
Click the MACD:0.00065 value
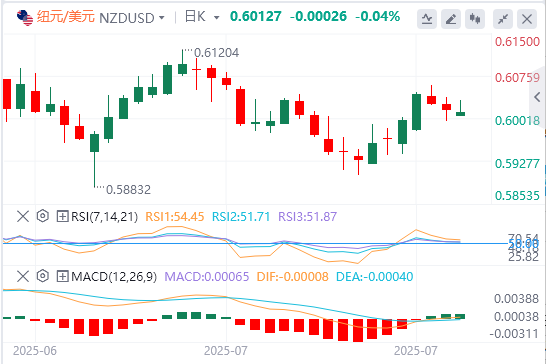[206, 277]
